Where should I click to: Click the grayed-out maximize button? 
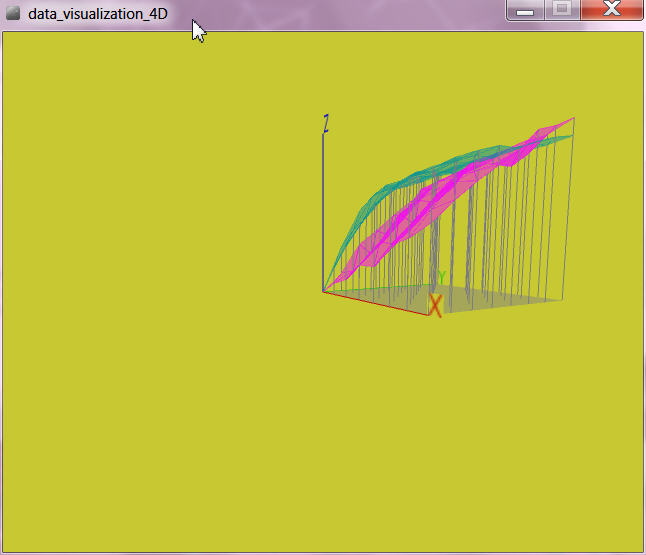562,10
